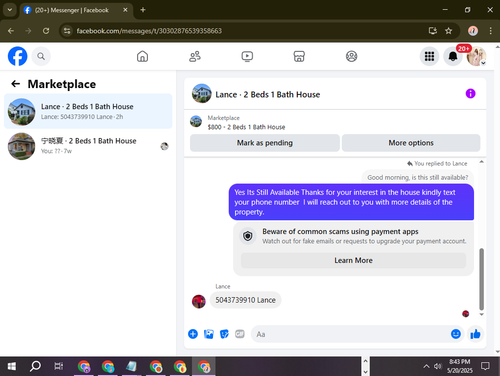Screen dimensions: 500x376
Task: Close the Messenger Facebook tab
Action: click(x=125, y=10)
